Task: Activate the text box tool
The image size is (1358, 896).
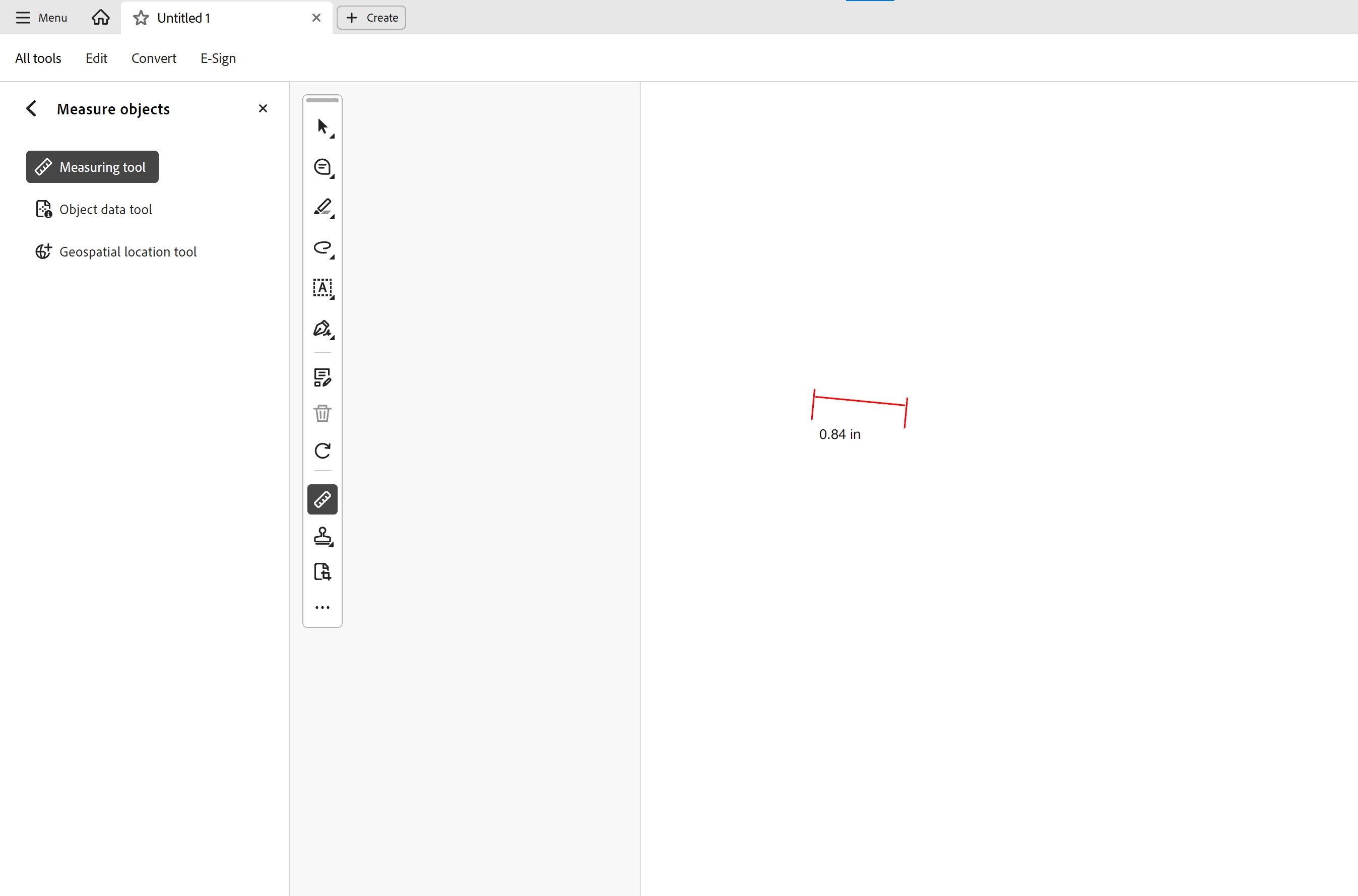Action: pyautogui.click(x=322, y=287)
